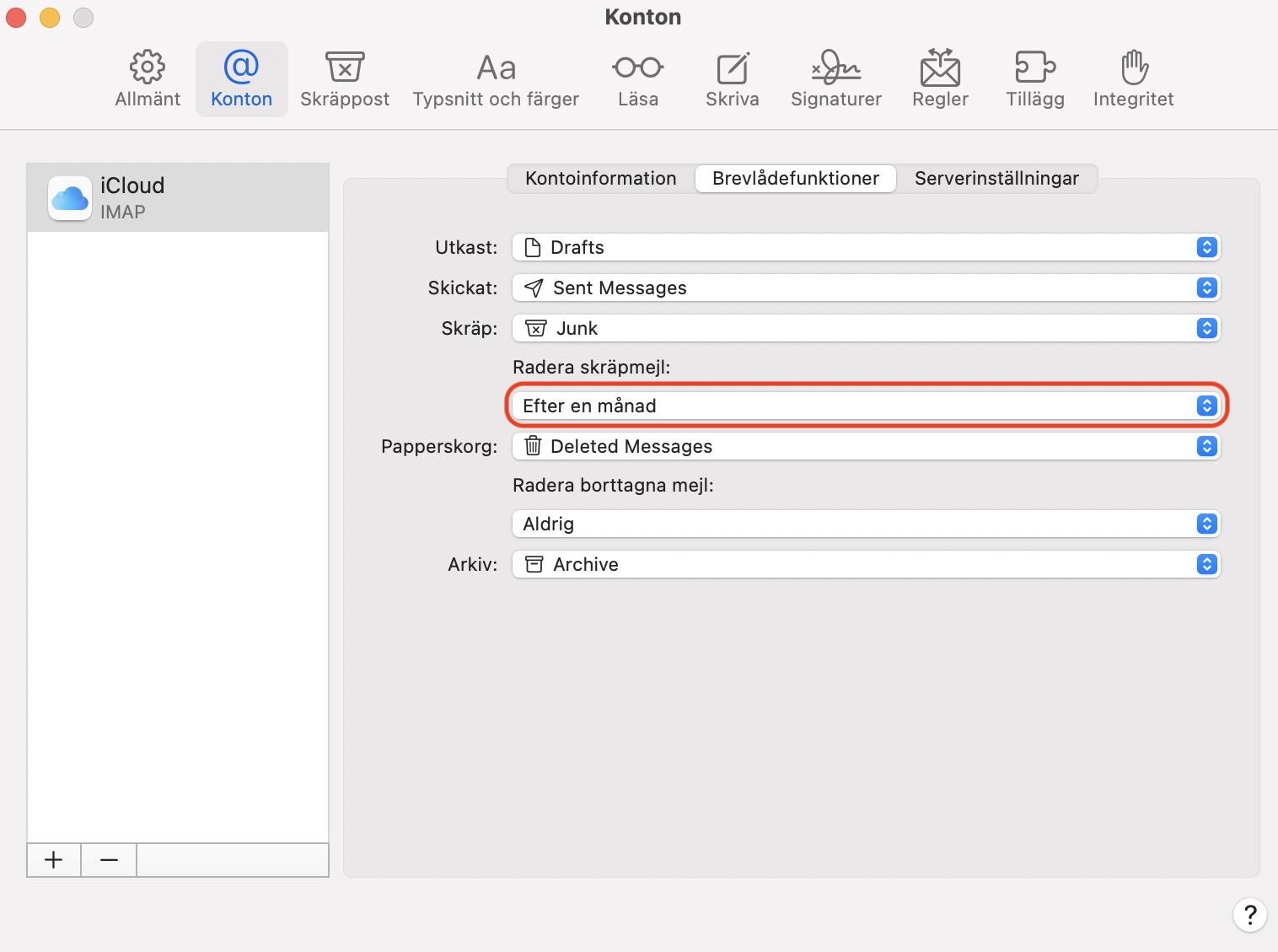Viewport: 1278px width, 952px height.
Task: Select the Konton toolbar icon
Action: pos(242,79)
